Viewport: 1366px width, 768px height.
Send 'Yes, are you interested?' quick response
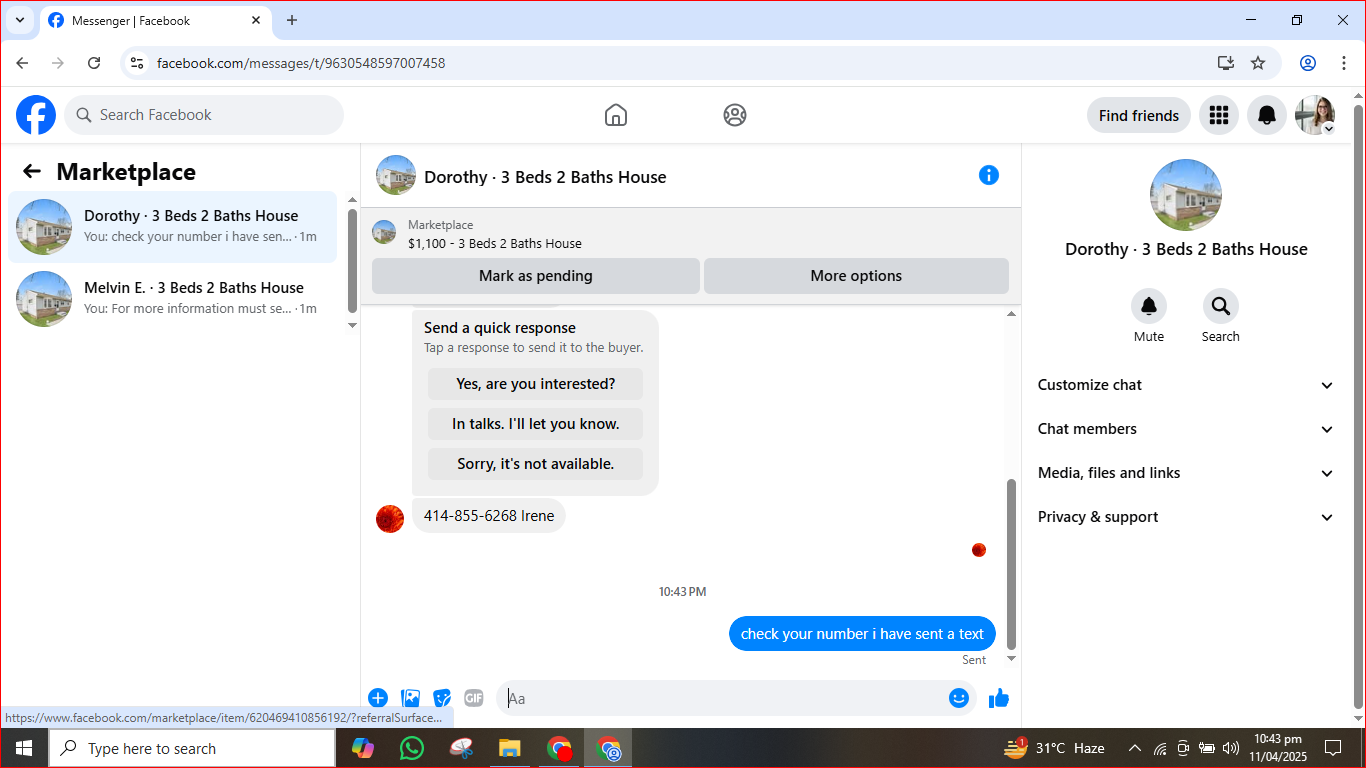(x=536, y=384)
